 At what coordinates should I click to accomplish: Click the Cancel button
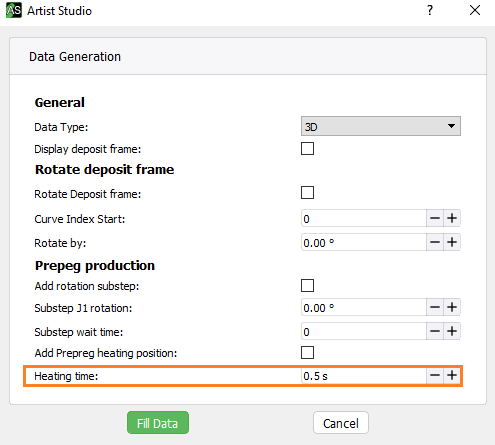pyautogui.click(x=341, y=423)
